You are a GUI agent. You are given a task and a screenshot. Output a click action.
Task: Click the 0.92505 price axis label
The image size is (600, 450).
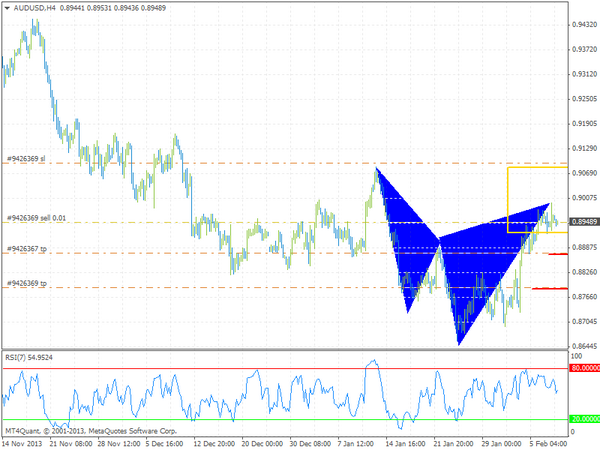coord(584,99)
